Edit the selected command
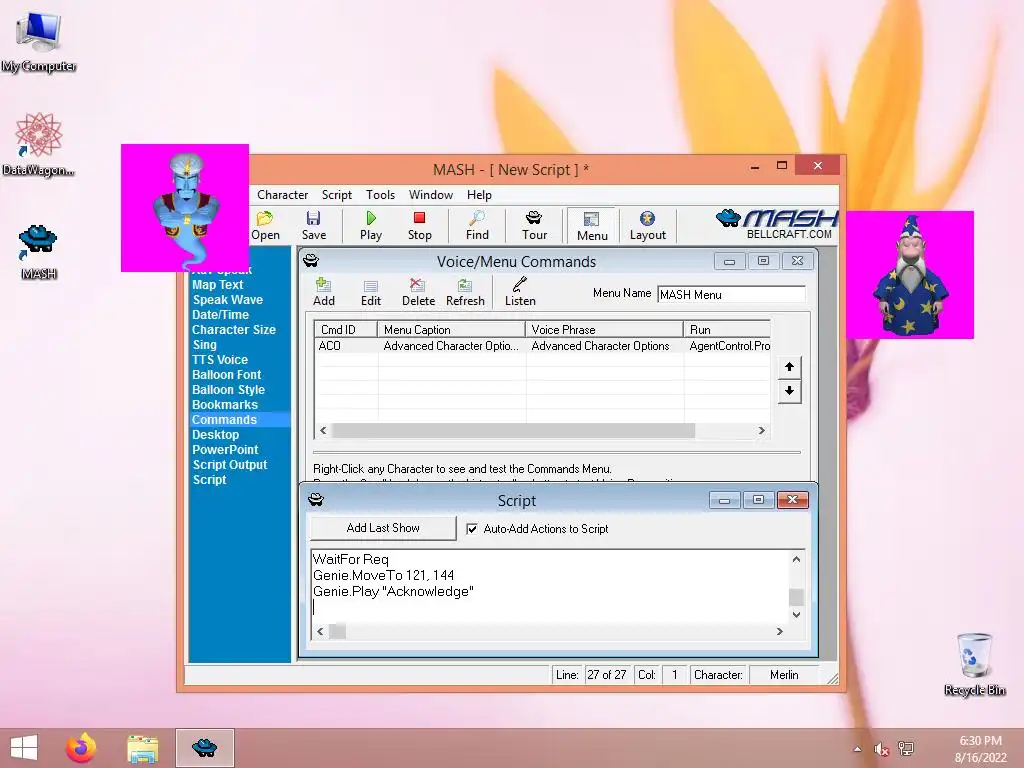1024x768 pixels. [x=370, y=292]
